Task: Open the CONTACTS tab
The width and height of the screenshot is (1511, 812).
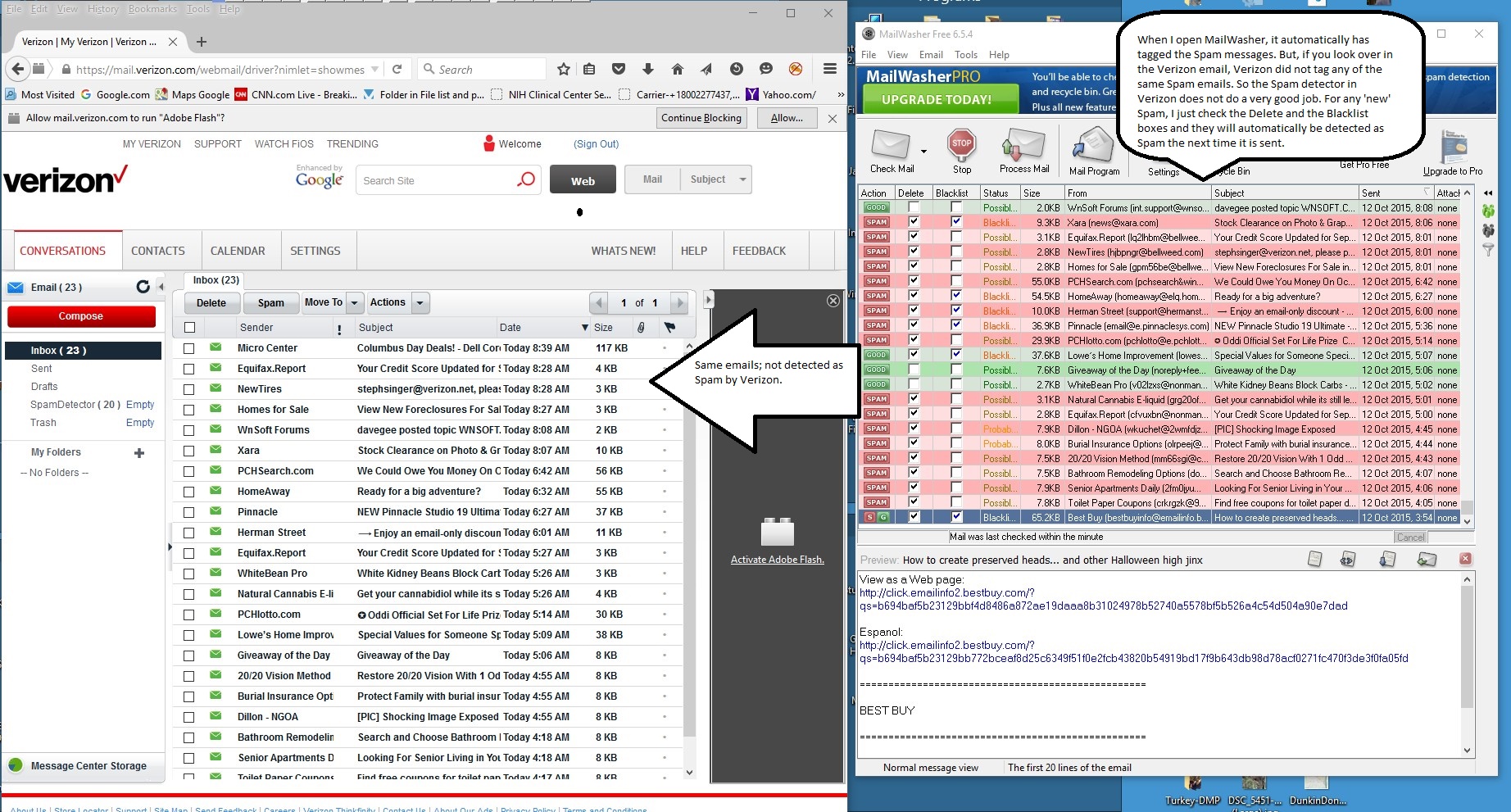Action: click(x=158, y=251)
